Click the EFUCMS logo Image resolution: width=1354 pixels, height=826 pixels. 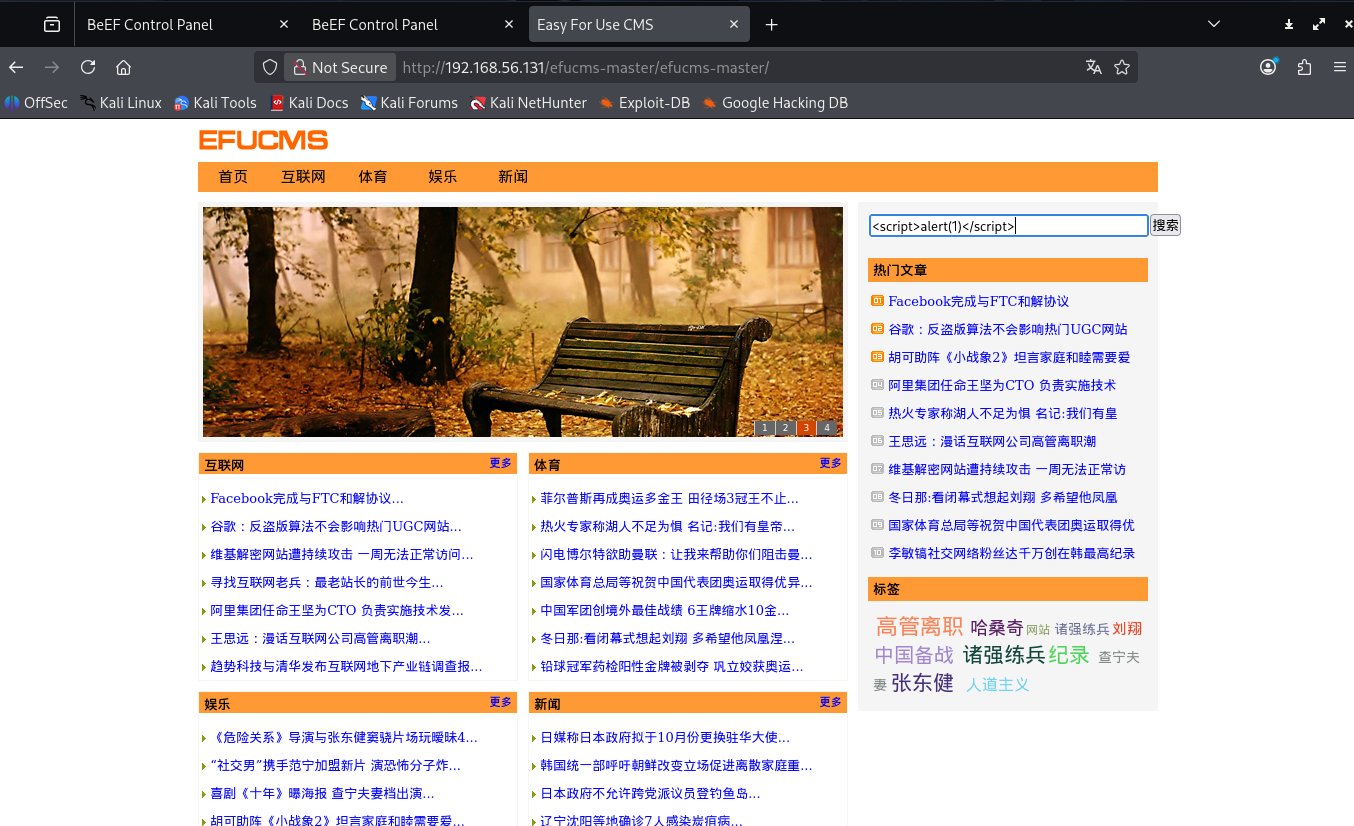click(263, 140)
